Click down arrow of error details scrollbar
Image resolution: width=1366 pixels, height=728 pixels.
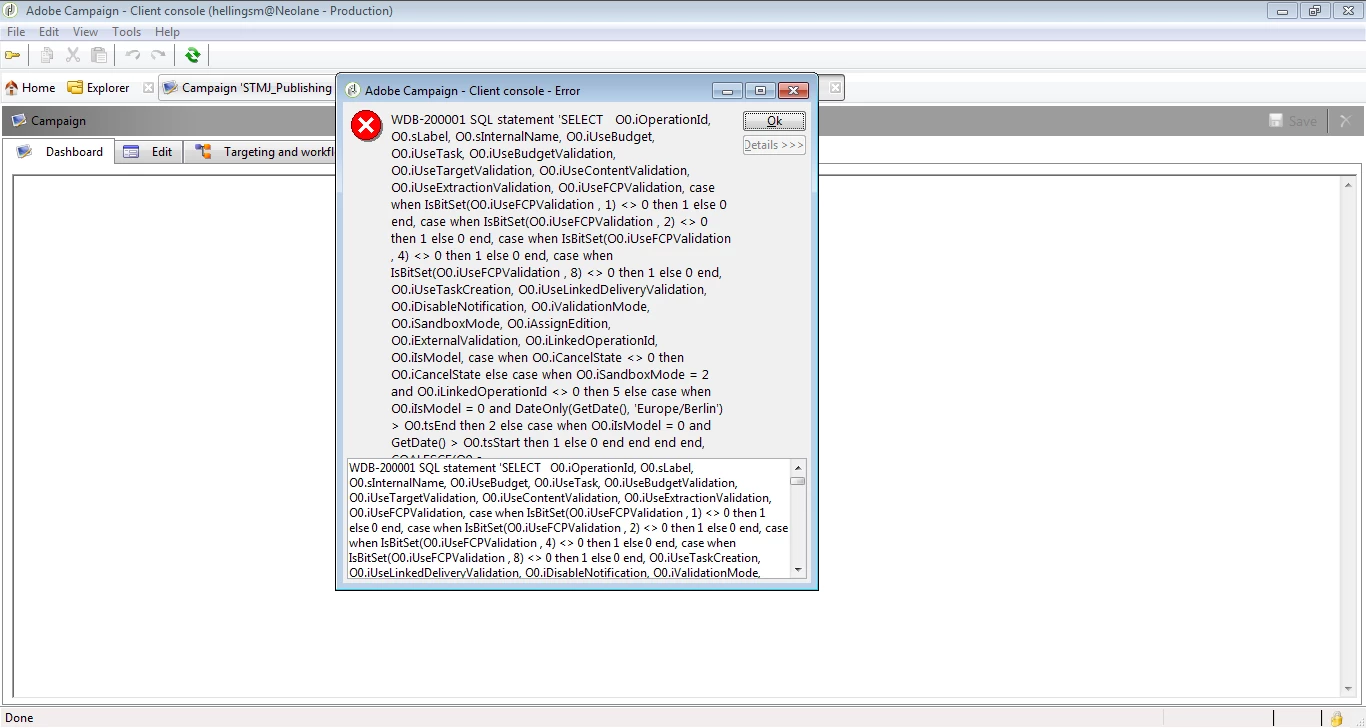(798, 570)
